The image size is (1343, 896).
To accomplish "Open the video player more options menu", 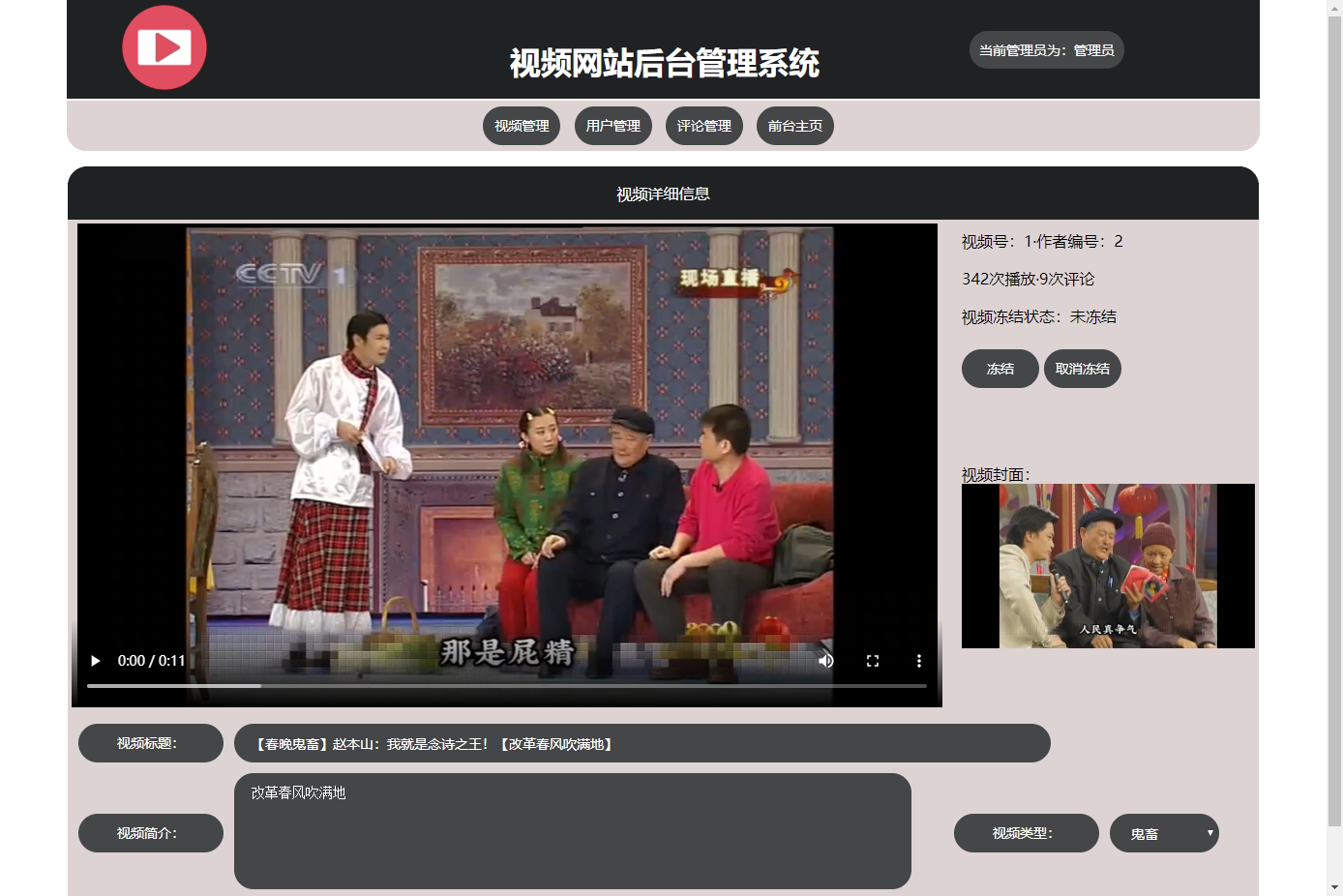I will [x=919, y=661].
